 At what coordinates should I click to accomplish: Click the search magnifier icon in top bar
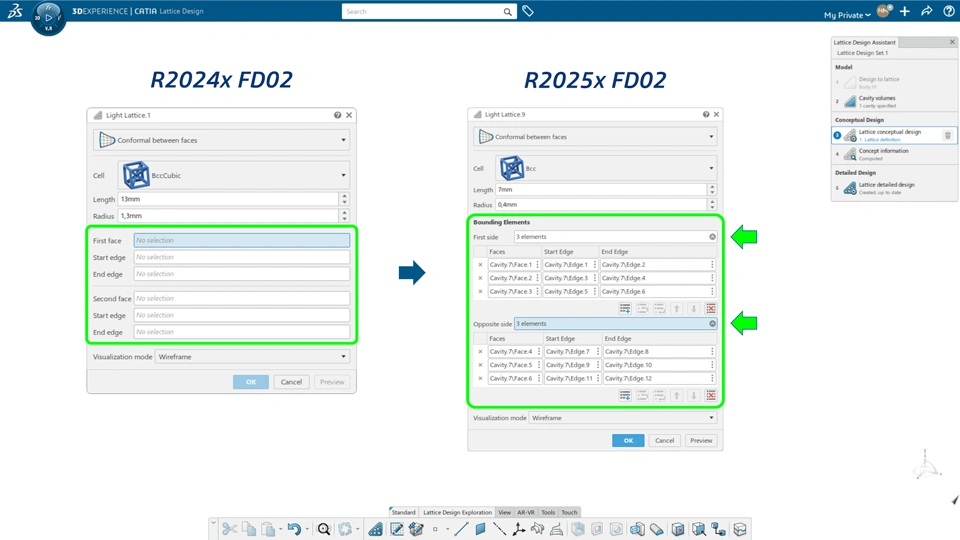[x=508, y=12]
